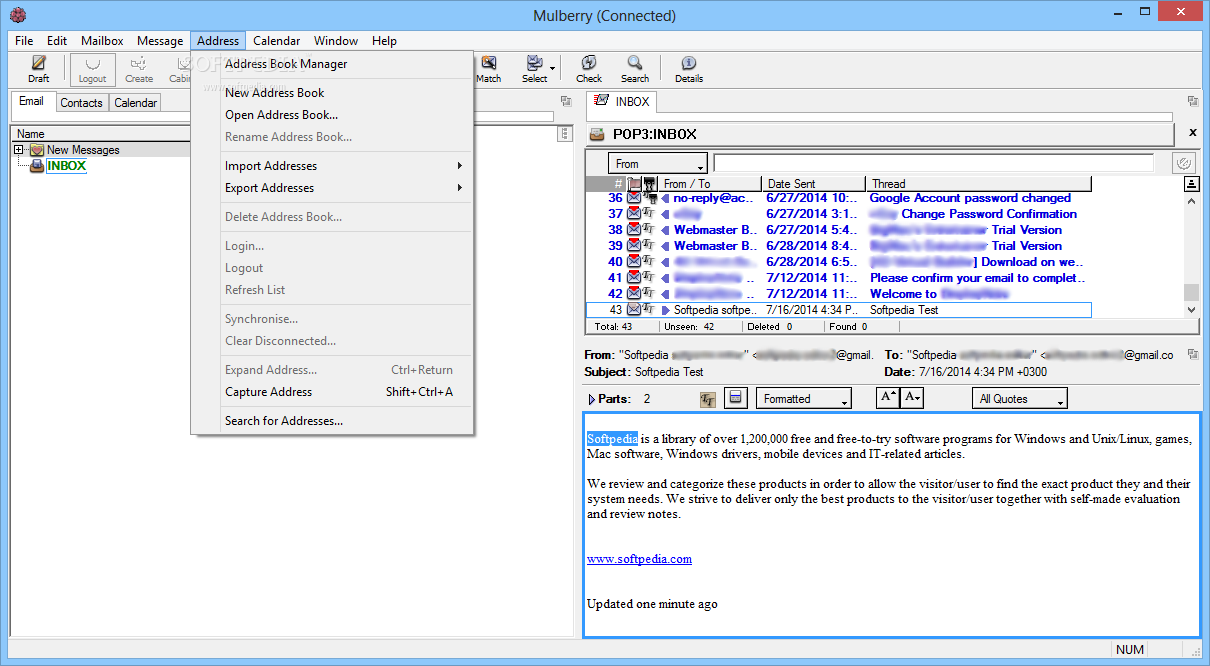This screenshot has width=1210, height=666.
Task: Sort by the From / To column header
Action: (710, 184)
